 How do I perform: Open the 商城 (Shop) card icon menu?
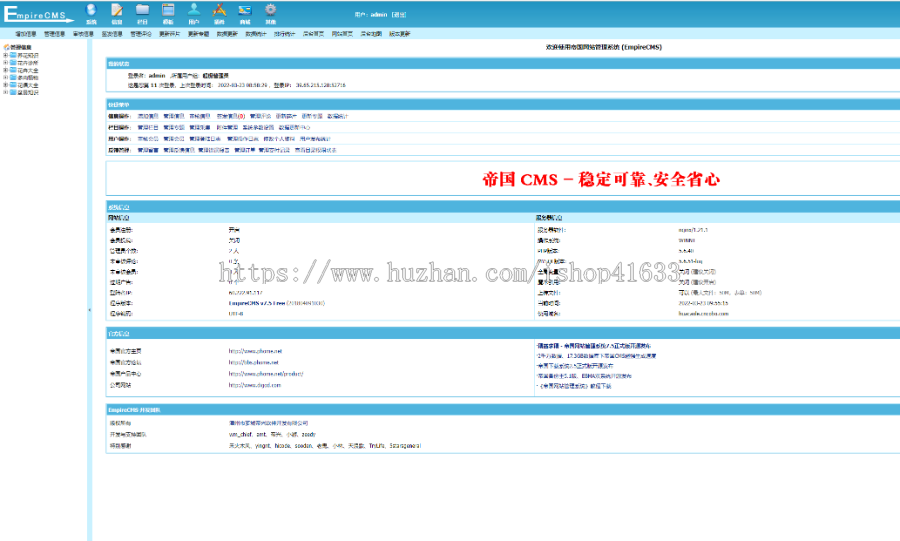pyautogui.click(x=245, y=13)
